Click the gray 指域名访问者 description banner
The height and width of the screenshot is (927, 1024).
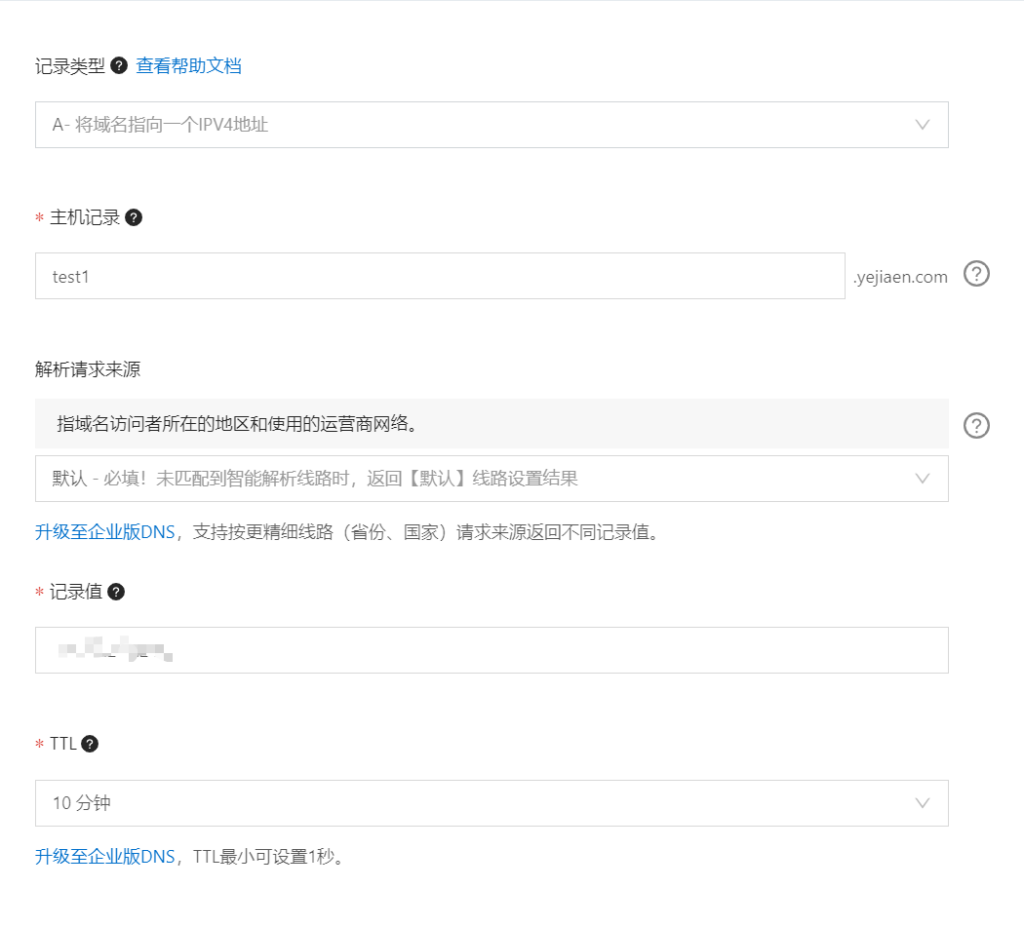(490, 424)
